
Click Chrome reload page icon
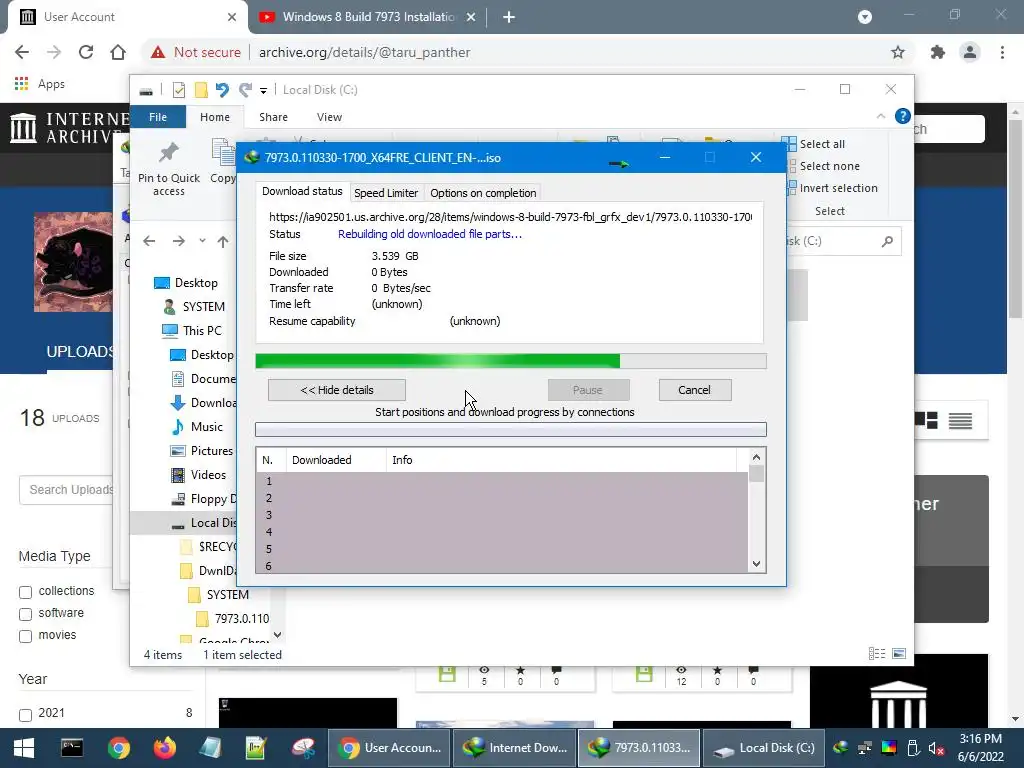tap(86, 52)
